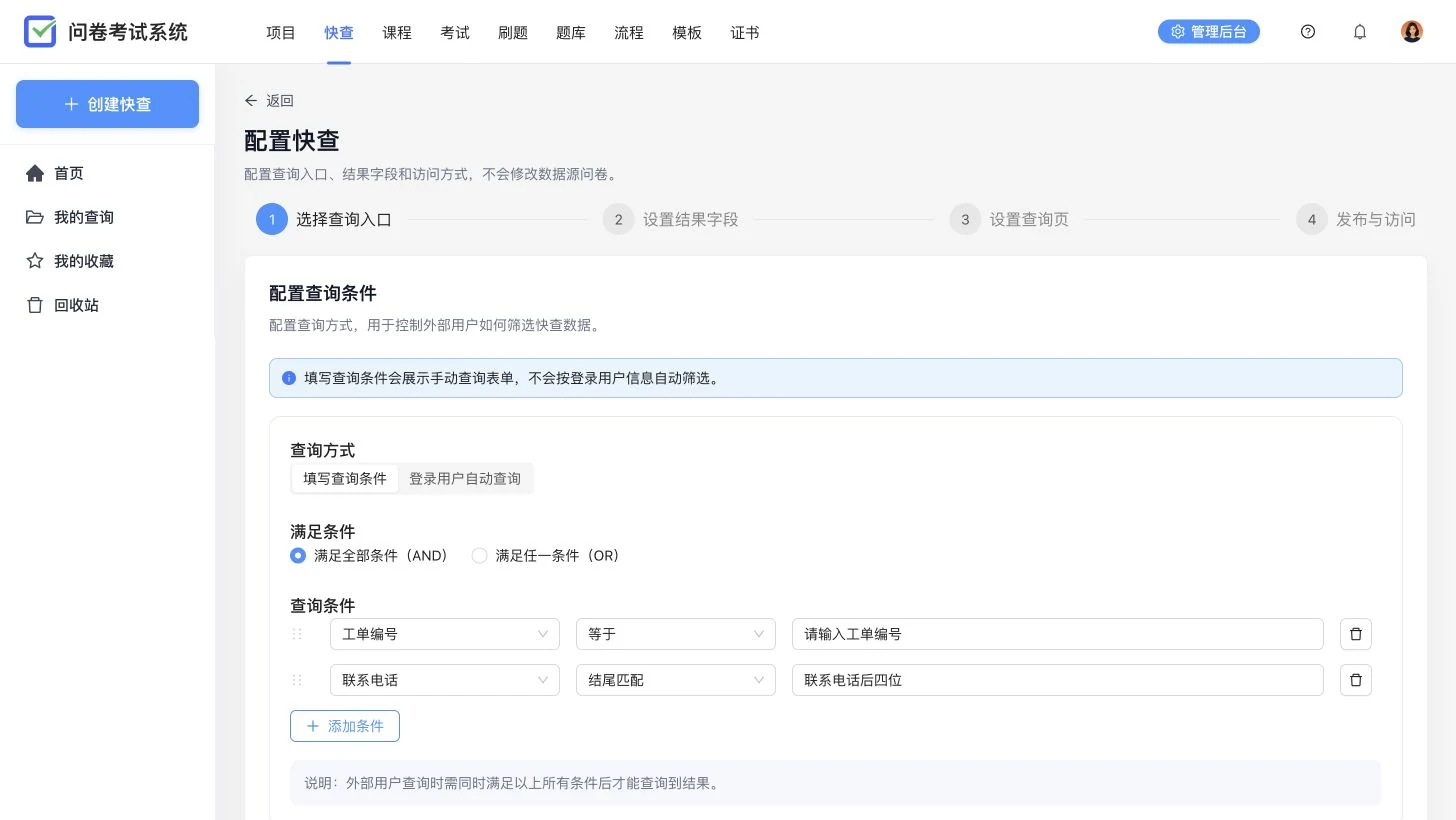1456x820 pixels.
Task: Click the 设置结果字段 step label
Action: click(691, 220)
